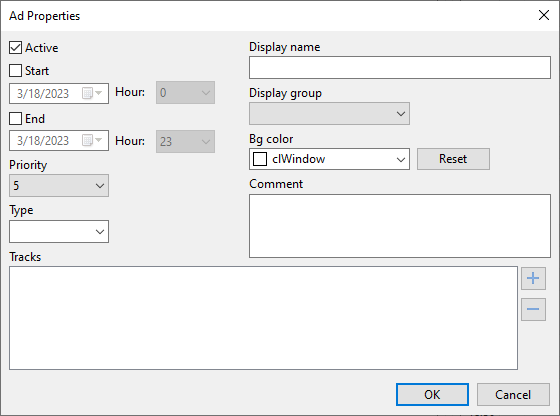Image resolution: width=560 pixels, height=416 pixels.
Task: Focus the Display name text field
Action: (x=400, y=67)
